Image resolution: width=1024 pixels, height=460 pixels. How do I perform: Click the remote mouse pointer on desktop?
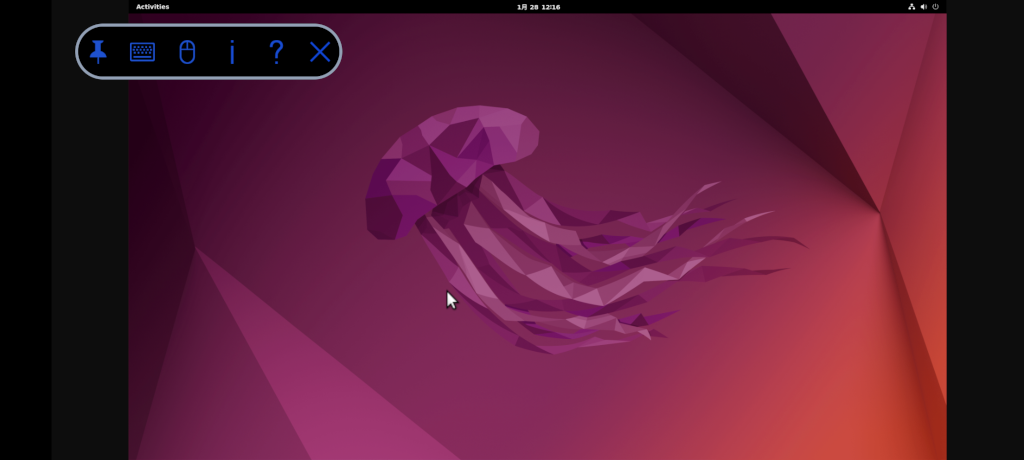click(x=450, y=298)
